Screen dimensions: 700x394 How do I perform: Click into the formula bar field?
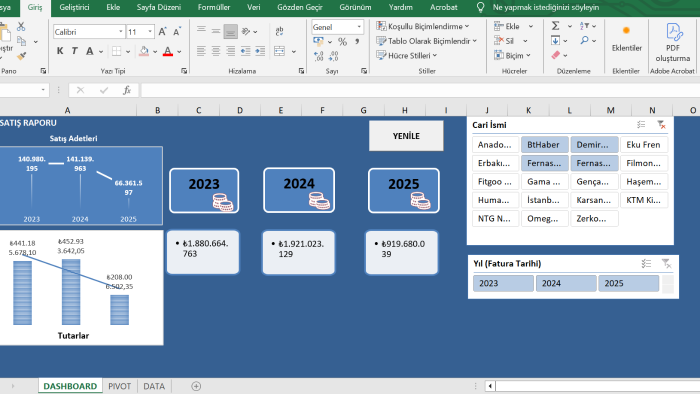click(420, 90)
